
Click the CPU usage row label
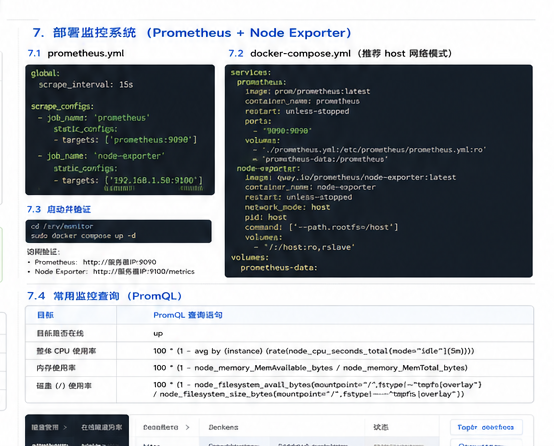pyautogui.click(x=66, y=351)
